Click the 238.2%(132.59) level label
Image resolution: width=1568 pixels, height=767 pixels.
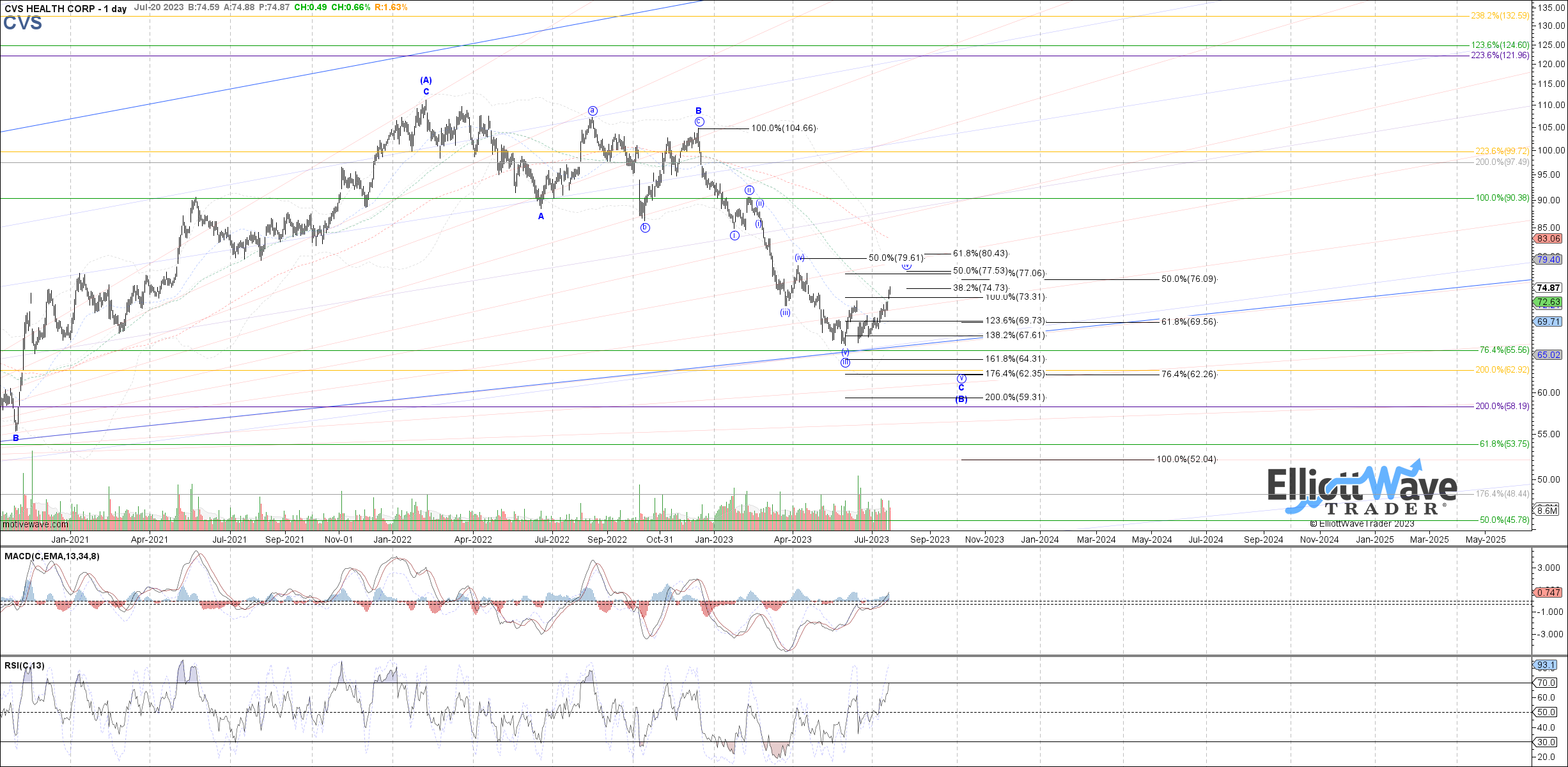[x=1500, y=16]
